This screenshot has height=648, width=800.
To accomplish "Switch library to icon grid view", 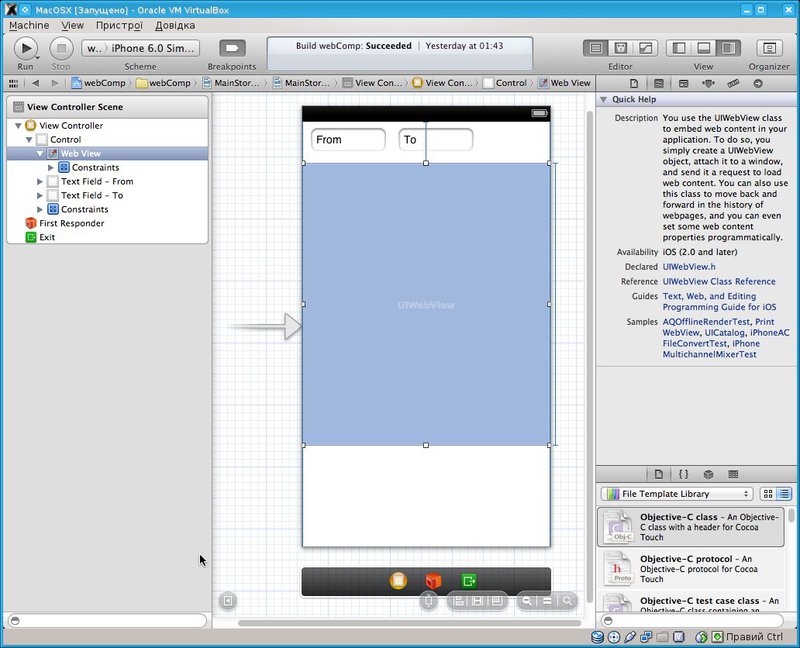I will point(767,493).
